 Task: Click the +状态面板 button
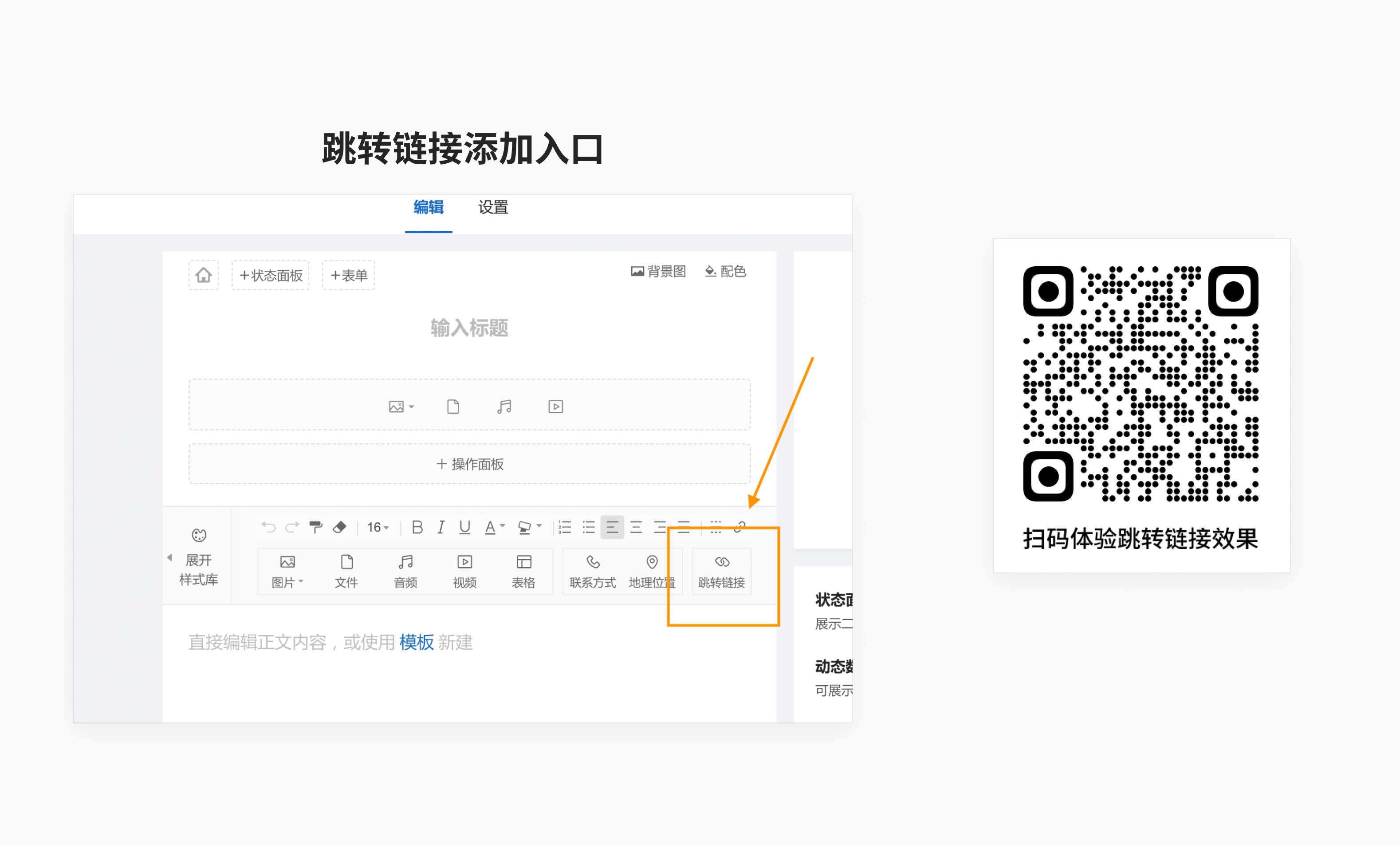point(271,276)
